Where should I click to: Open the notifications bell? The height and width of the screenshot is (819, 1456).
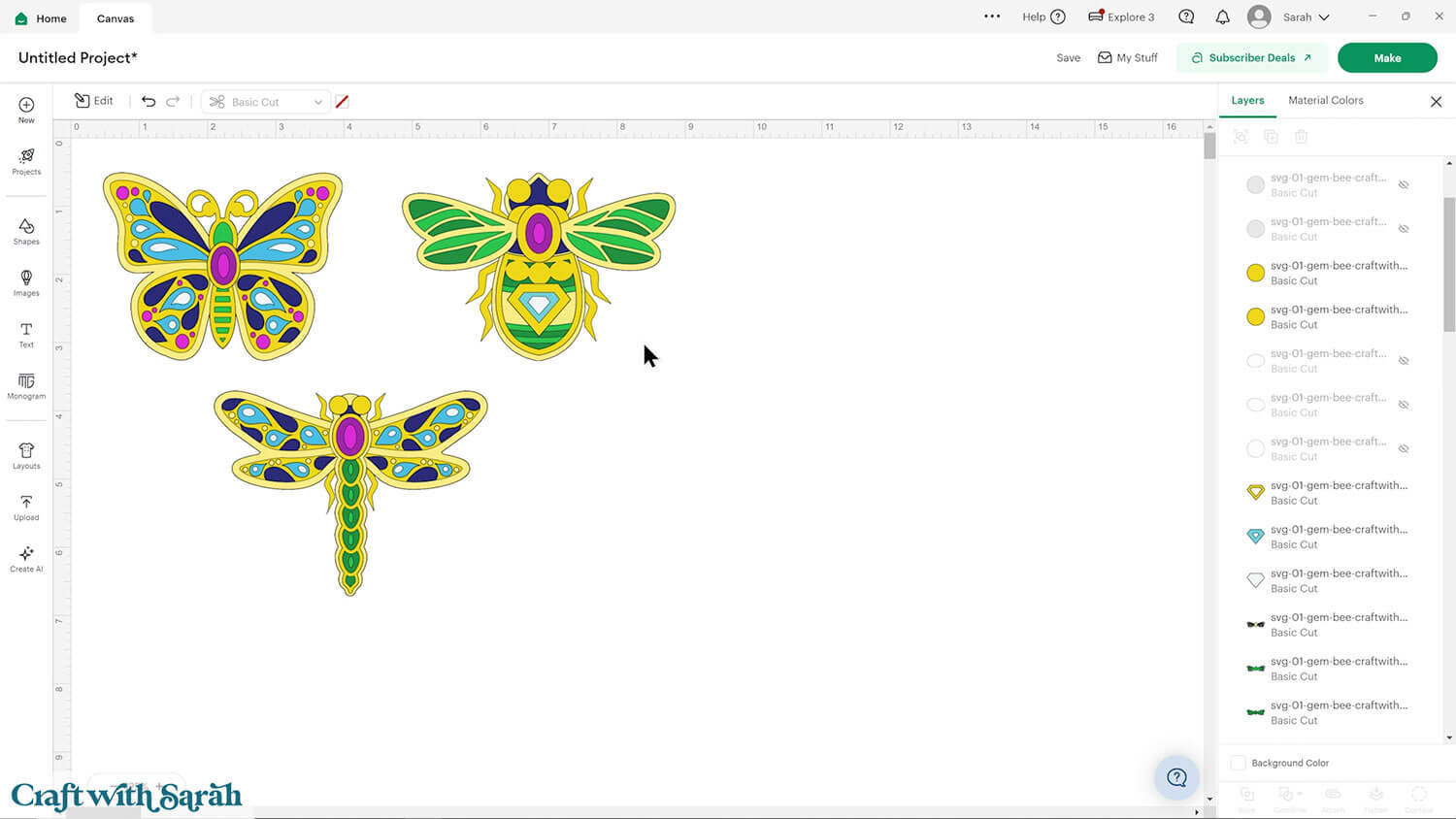tap(1222, 16)
